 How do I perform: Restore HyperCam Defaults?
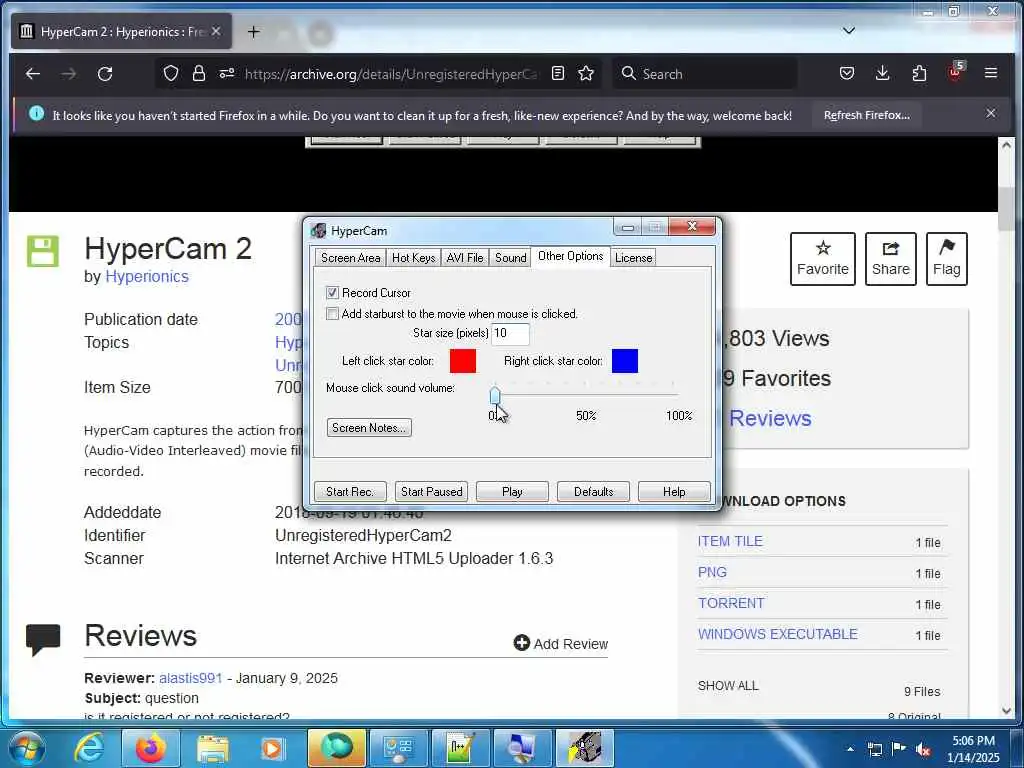(593, 492)
